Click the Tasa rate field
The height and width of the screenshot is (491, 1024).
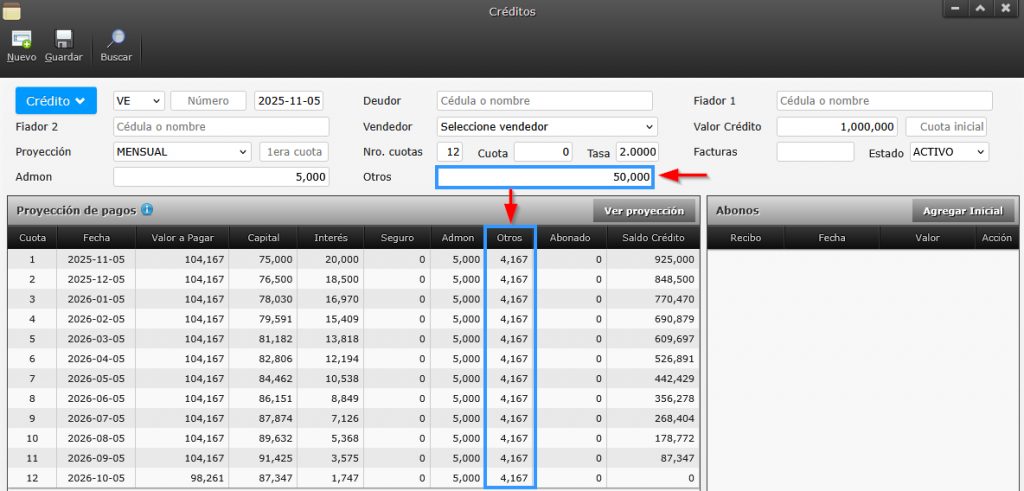(637, 152)
